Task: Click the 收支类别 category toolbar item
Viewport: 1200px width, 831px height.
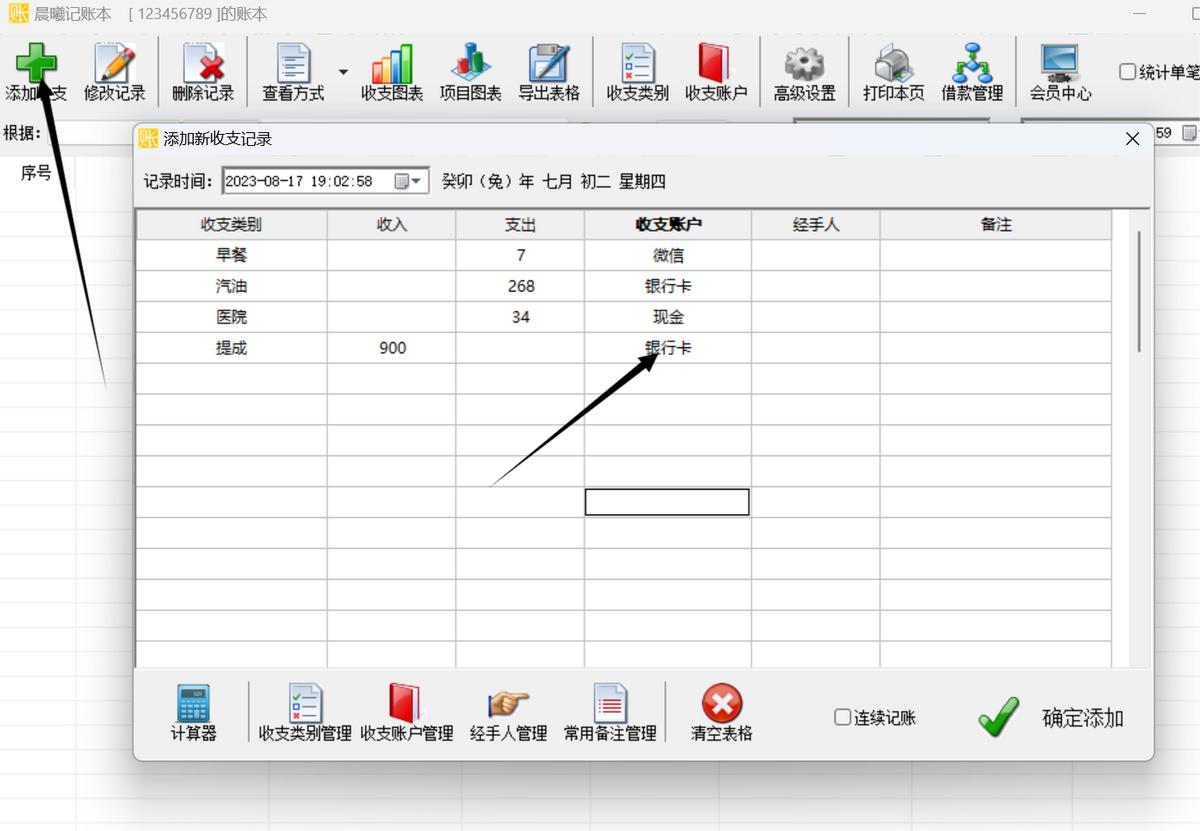Action: (636, 70)
